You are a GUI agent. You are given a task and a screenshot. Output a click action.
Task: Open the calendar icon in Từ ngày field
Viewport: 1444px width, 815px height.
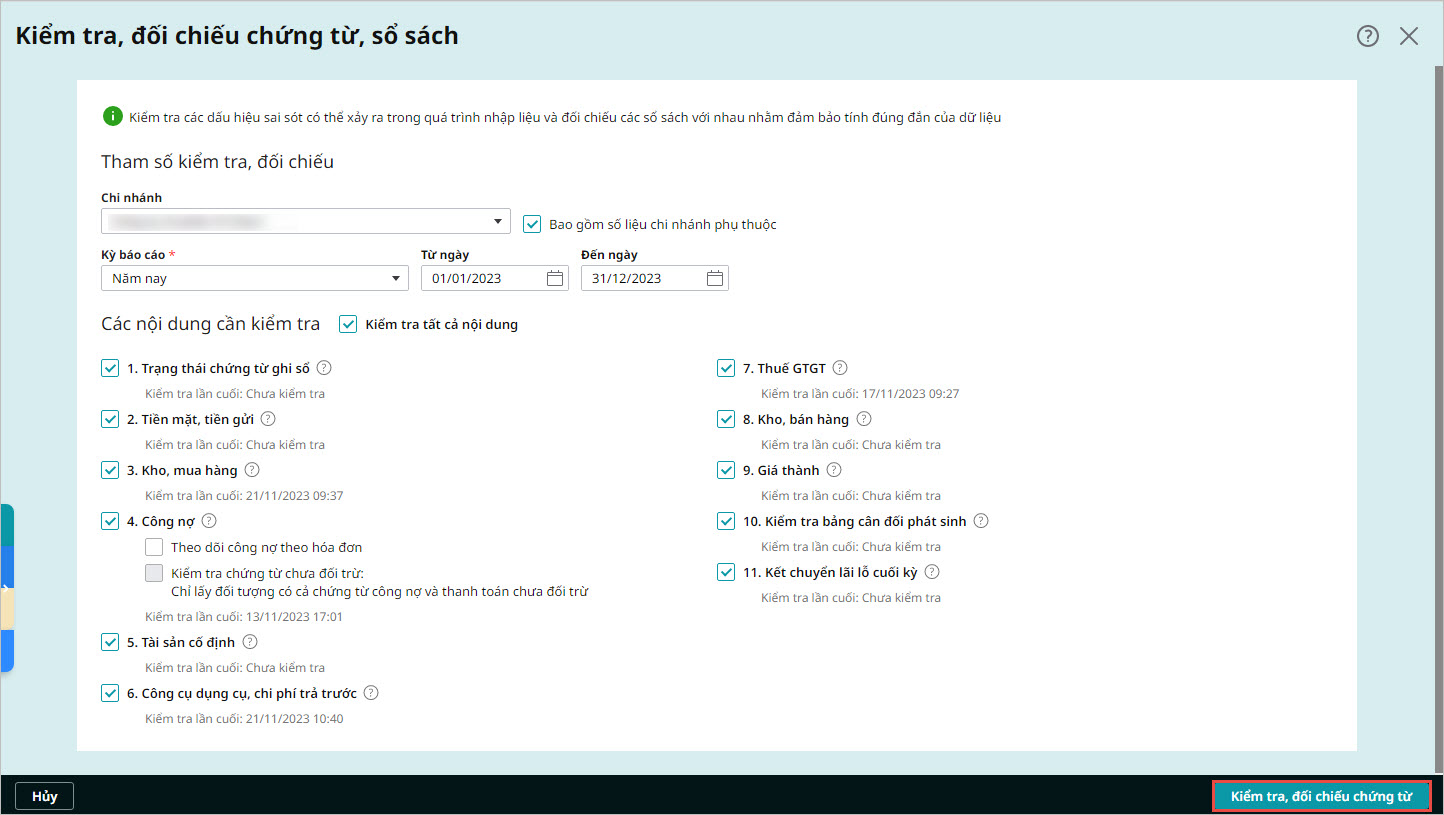(x=555, y=279)
